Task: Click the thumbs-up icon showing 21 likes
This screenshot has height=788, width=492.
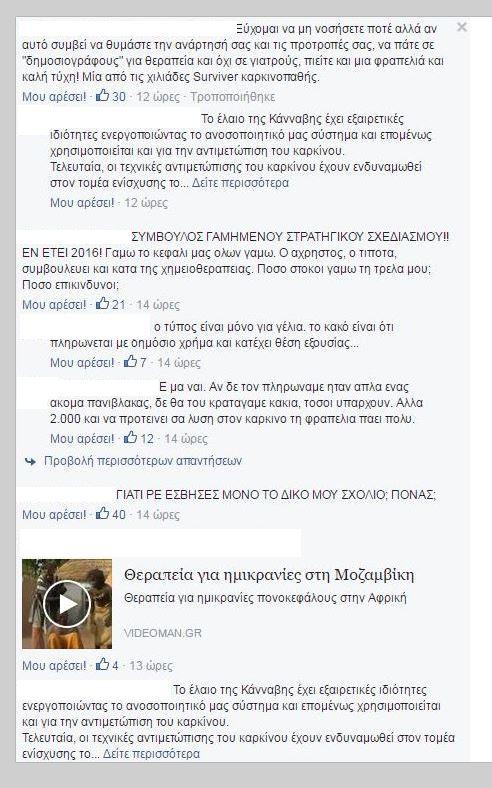Action: click(103, 303)
